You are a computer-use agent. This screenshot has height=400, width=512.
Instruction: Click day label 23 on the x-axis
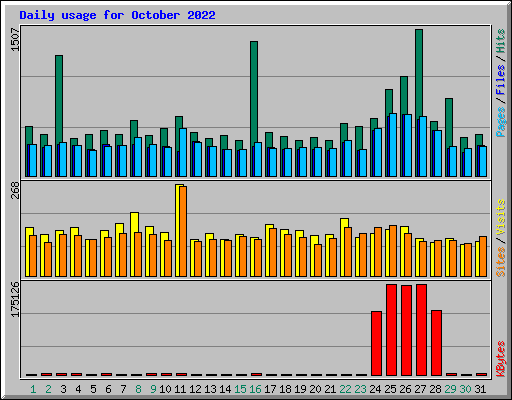pos(360,389)
